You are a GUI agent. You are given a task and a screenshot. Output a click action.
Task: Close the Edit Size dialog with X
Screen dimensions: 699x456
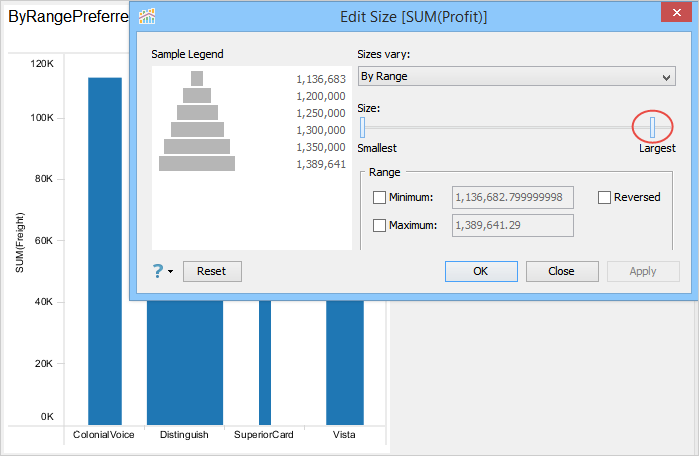coord(676,12)
